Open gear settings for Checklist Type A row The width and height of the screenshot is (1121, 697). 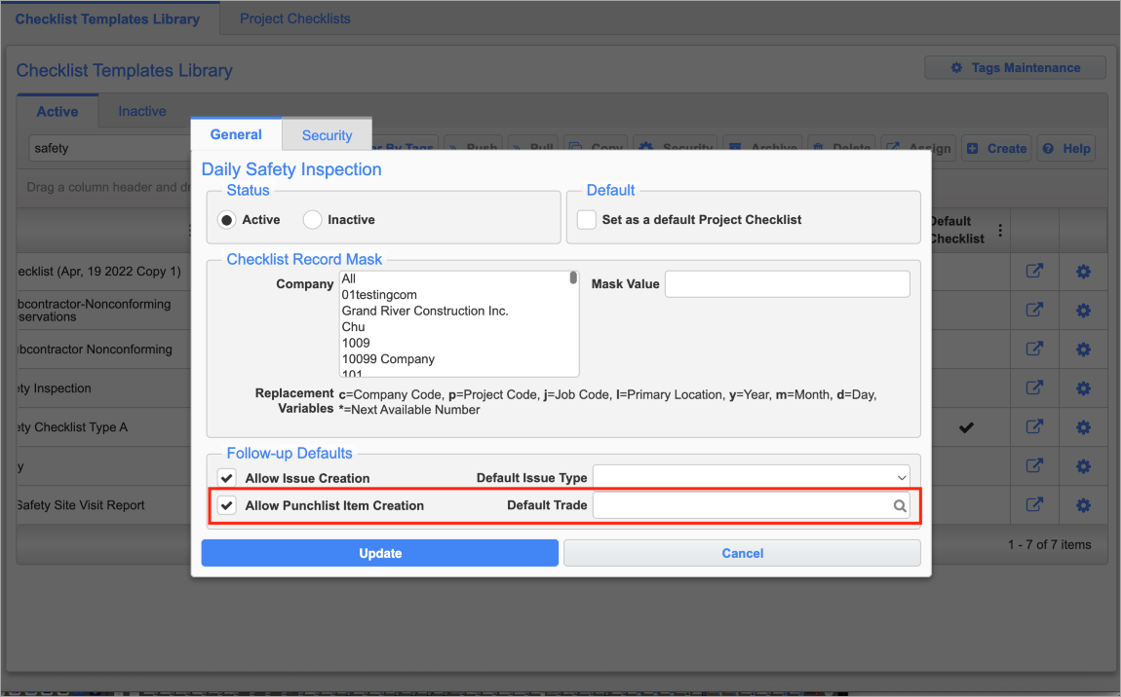point(1083,427)
